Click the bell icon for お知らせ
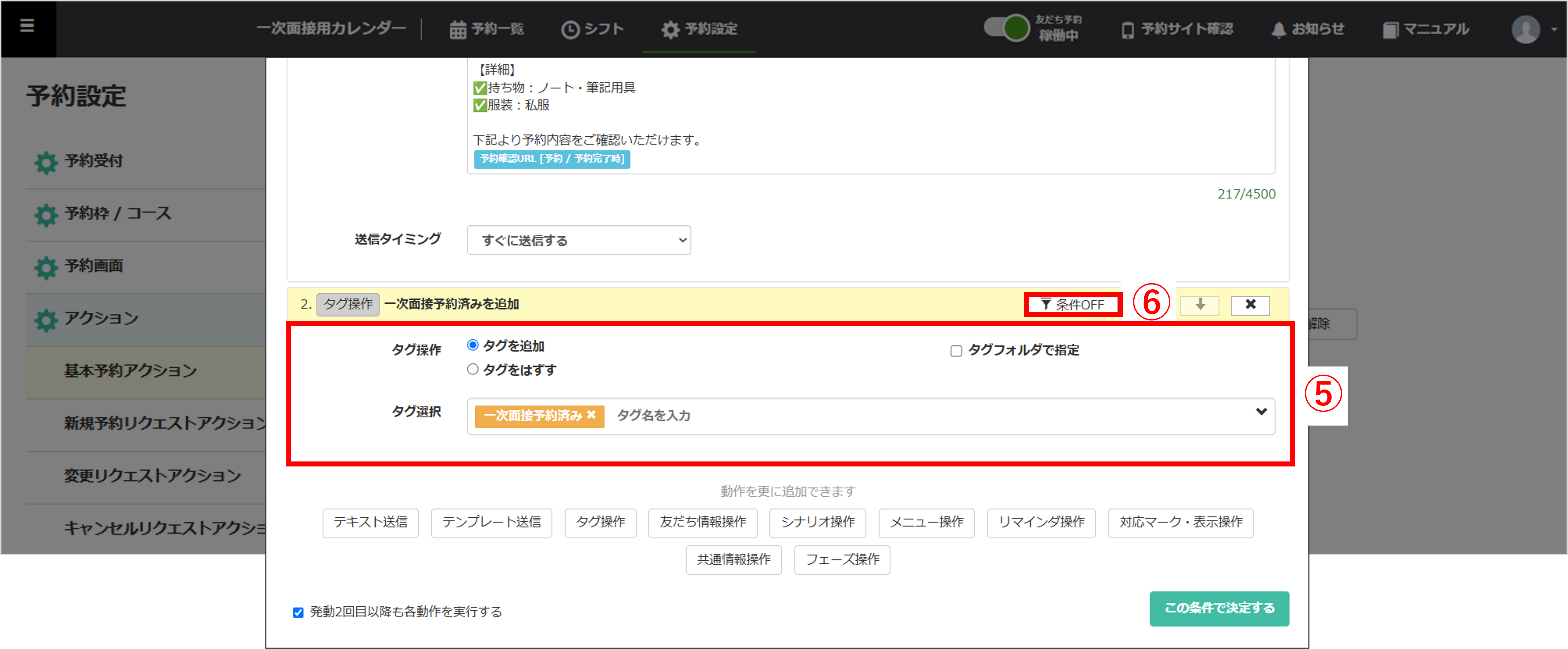This screenshot has width=1568, height=649. click(1278, 30)
